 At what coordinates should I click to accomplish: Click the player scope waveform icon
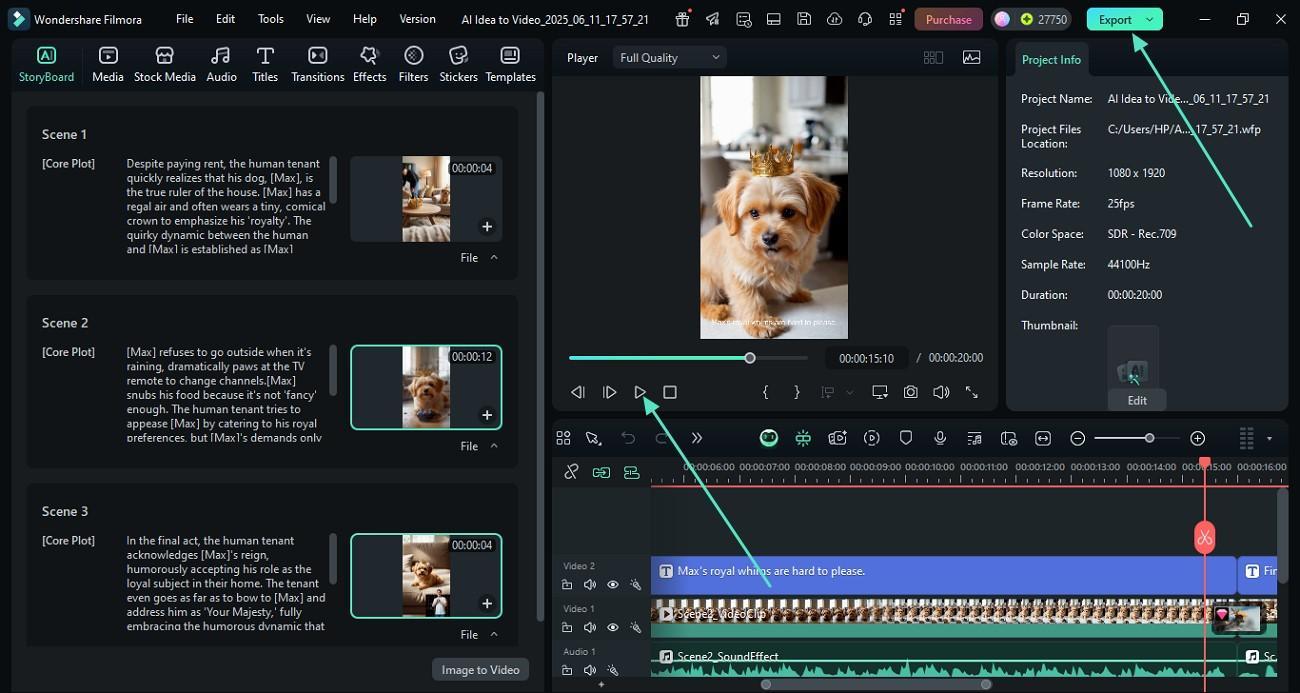coord(971,58)
